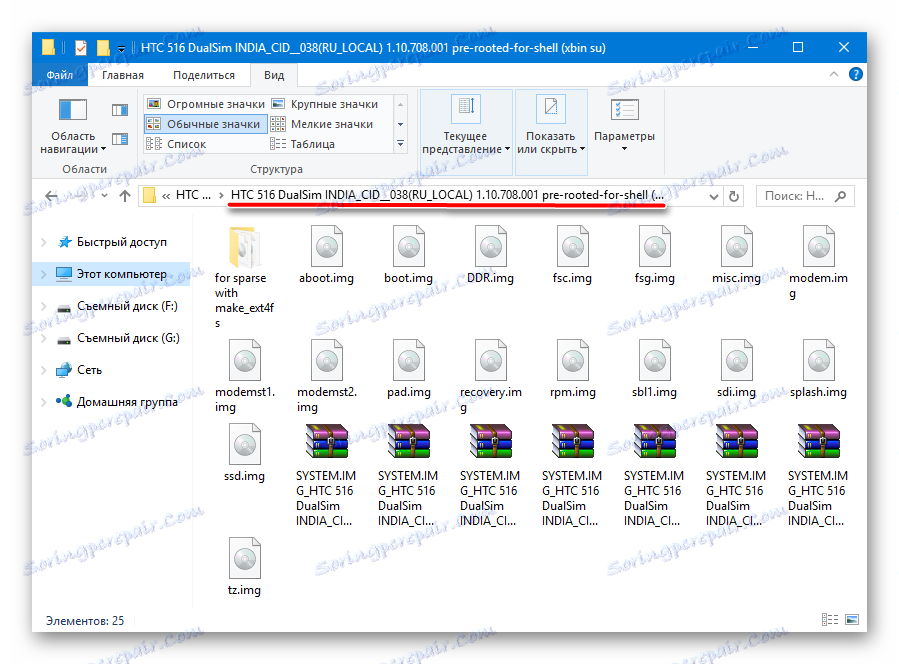Screen dimensions: 899x664
Task: Navigate back with the left arrow
Action: tap(51, 196)
